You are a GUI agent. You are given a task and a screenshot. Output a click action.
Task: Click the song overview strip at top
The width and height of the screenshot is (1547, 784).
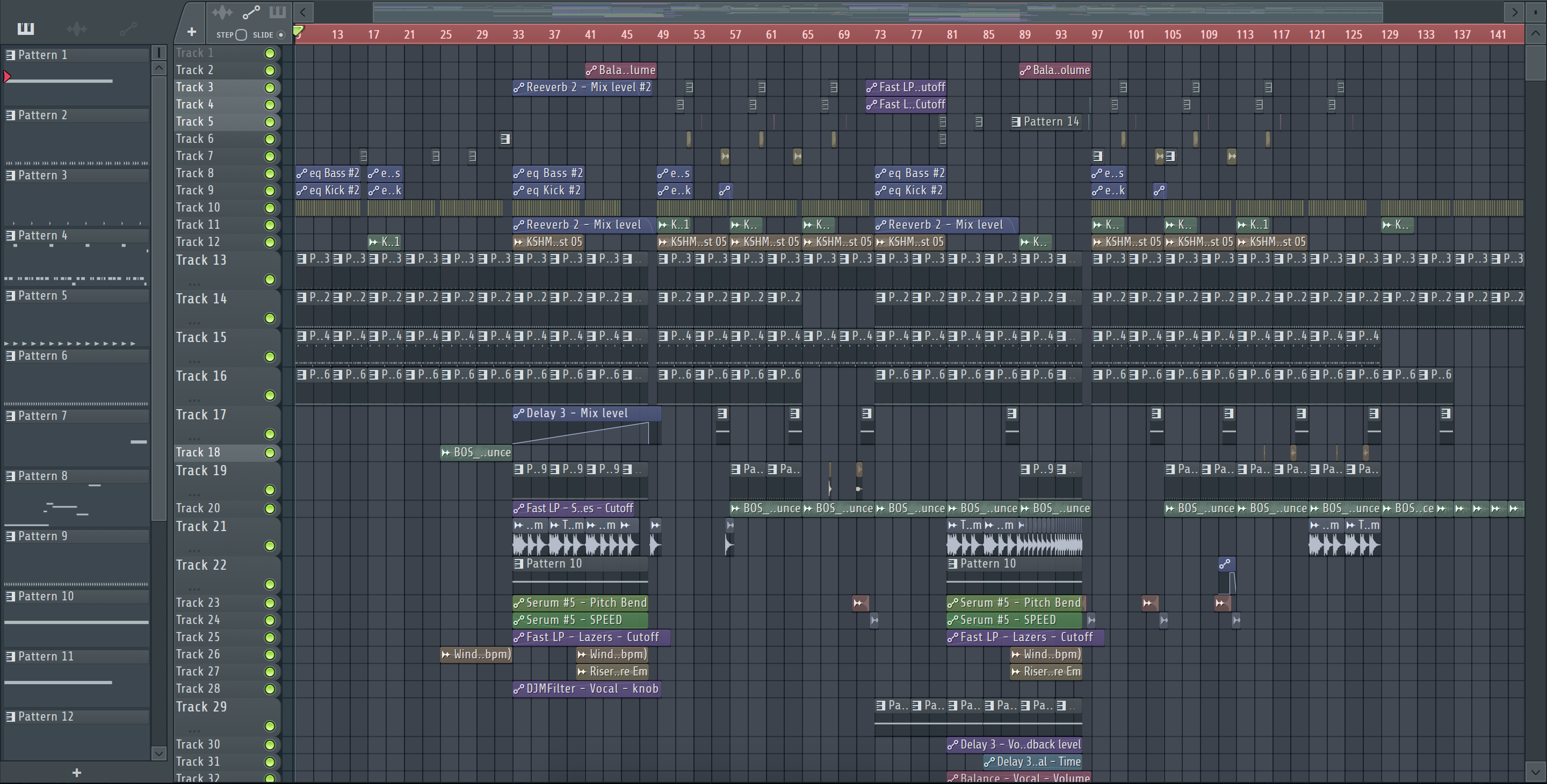(877, 11)
